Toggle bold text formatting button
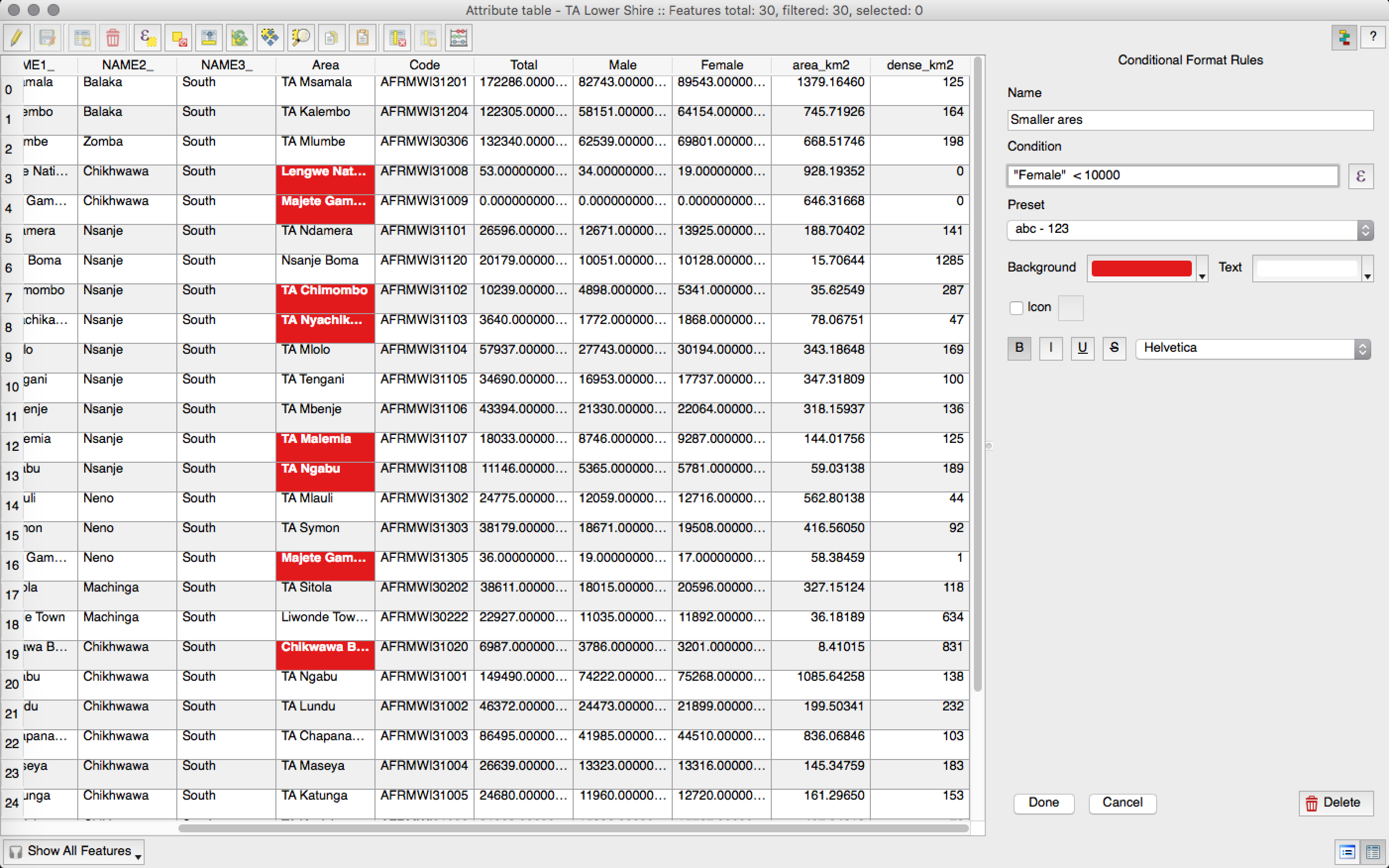Viewport: 1389px width, 868px height. (x=1019, y=348)
